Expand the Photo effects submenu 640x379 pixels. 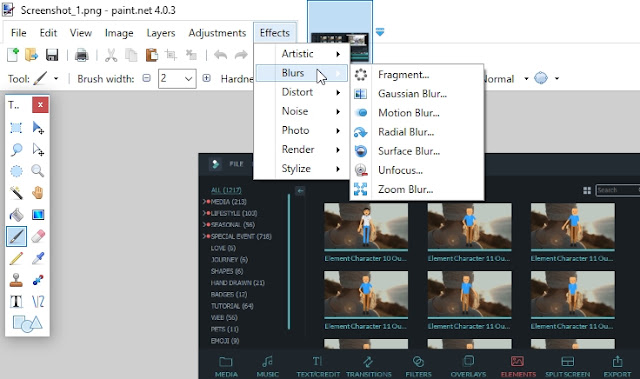click(x=302, y=131)
